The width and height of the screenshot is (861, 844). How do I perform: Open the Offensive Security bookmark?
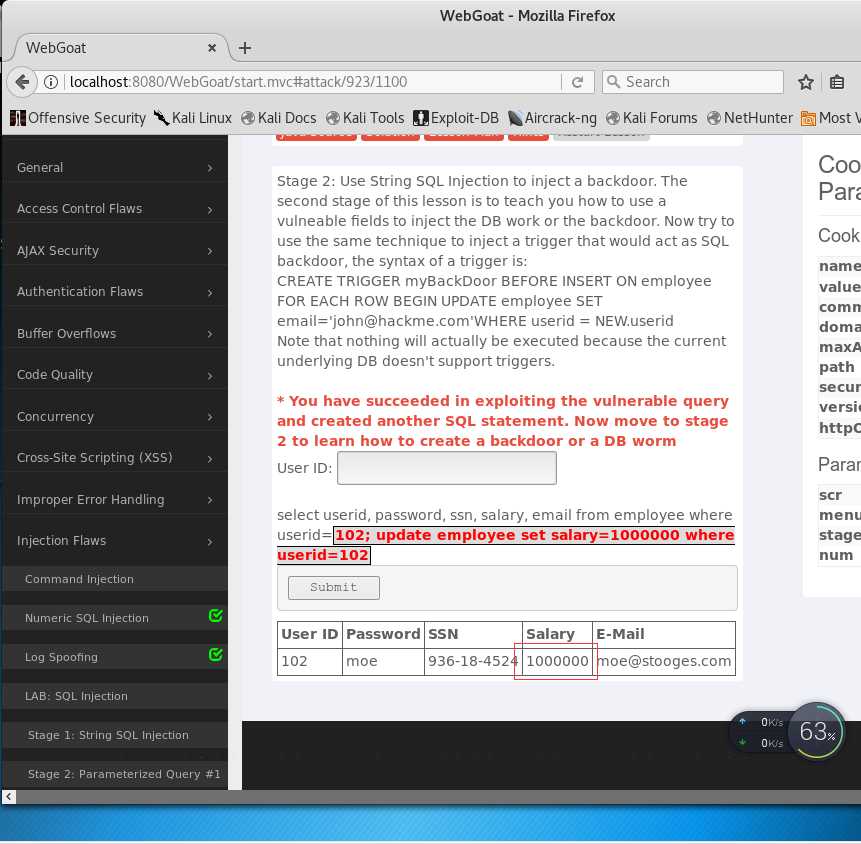tap(78, 118)
